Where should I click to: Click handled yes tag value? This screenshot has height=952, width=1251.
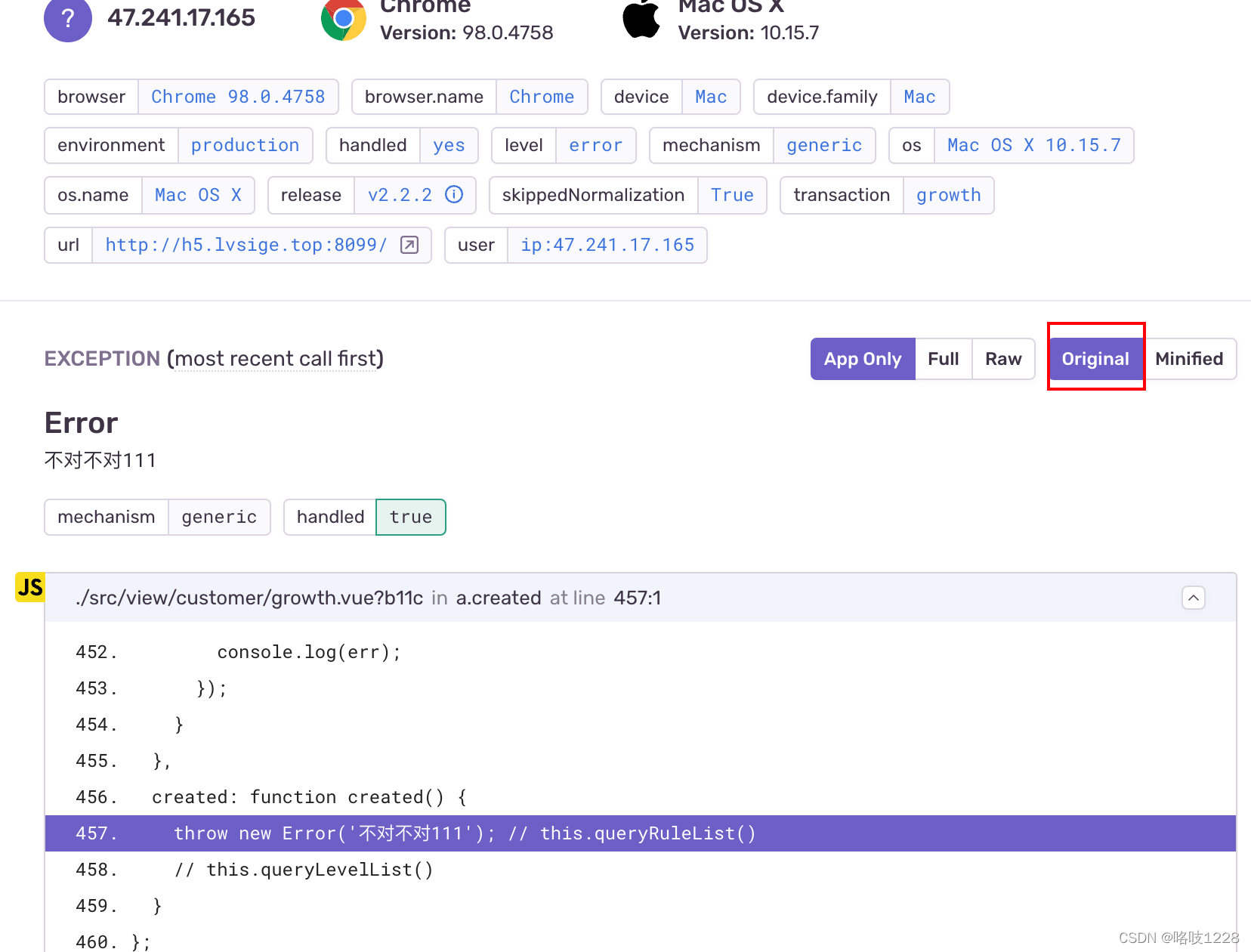(x=449, y=145)
